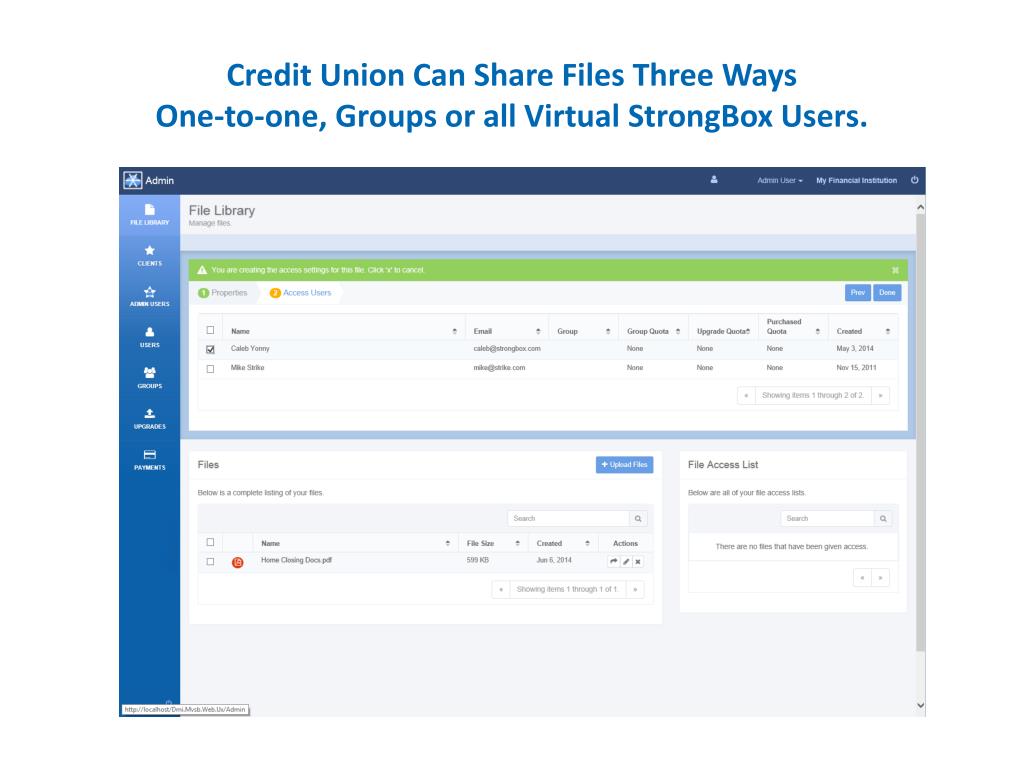Screen dimensions: 1024x768
Task: Click Files search magnifier icon
Action: click(638, 519)
